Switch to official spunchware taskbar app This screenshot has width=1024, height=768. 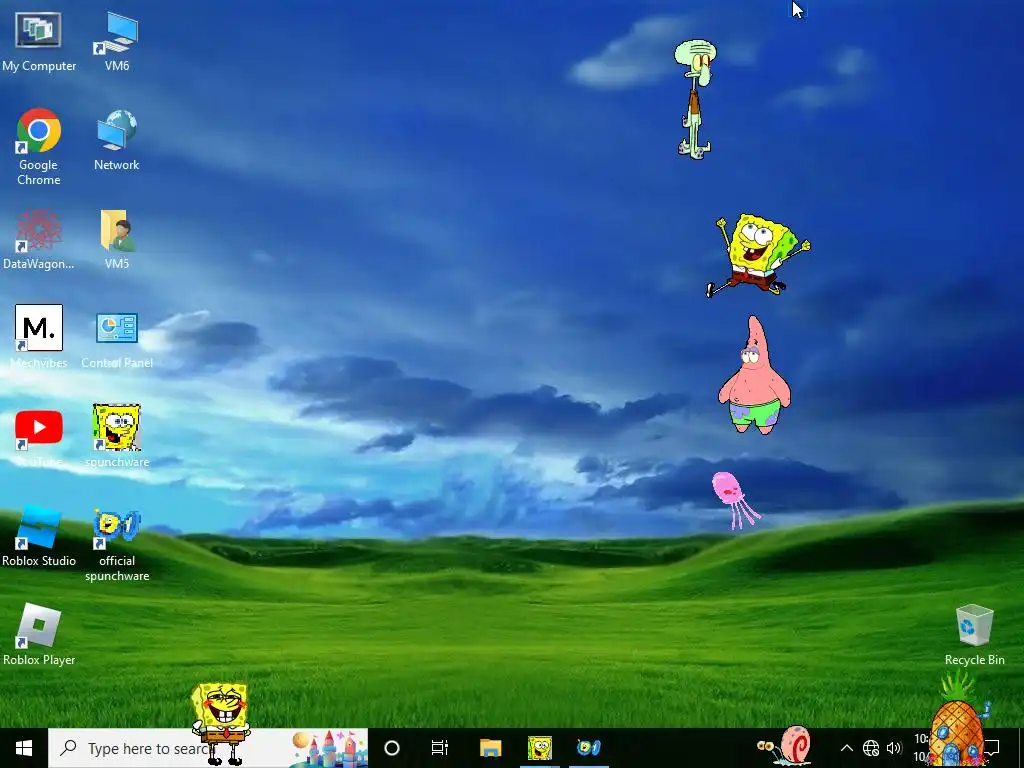[588, 748]
